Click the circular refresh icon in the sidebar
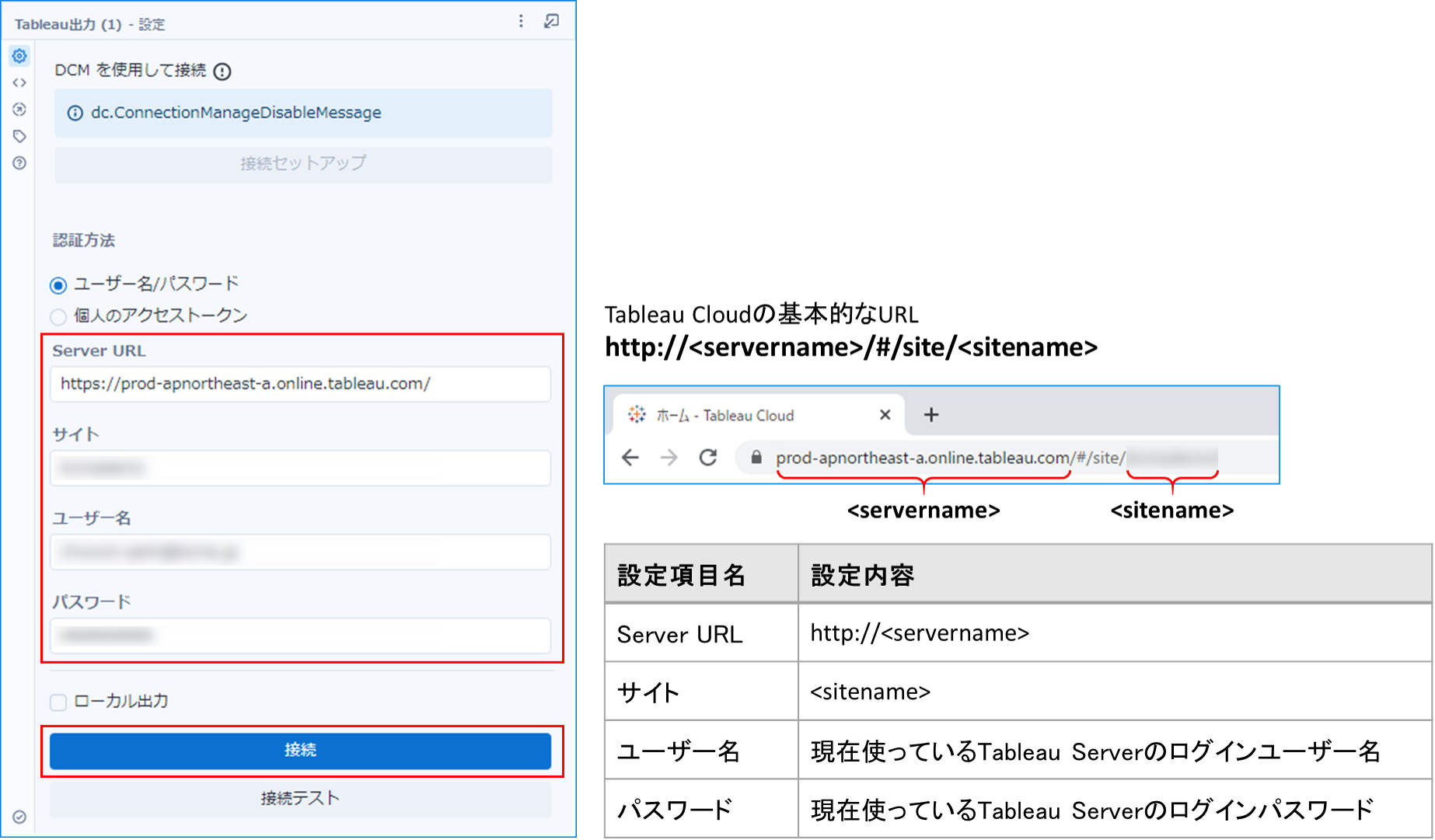 [x=19, y=109]
